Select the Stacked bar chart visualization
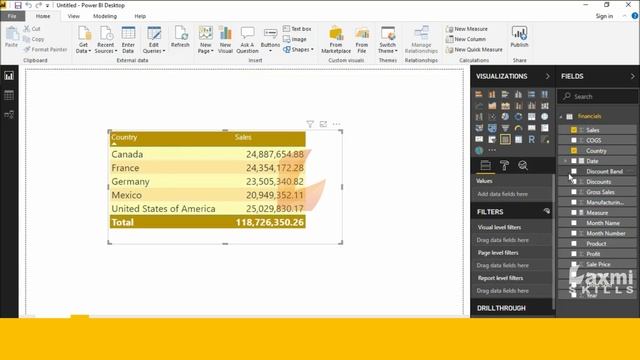Image resolution: width=640 pixels, height=360 pixels. 479,94
